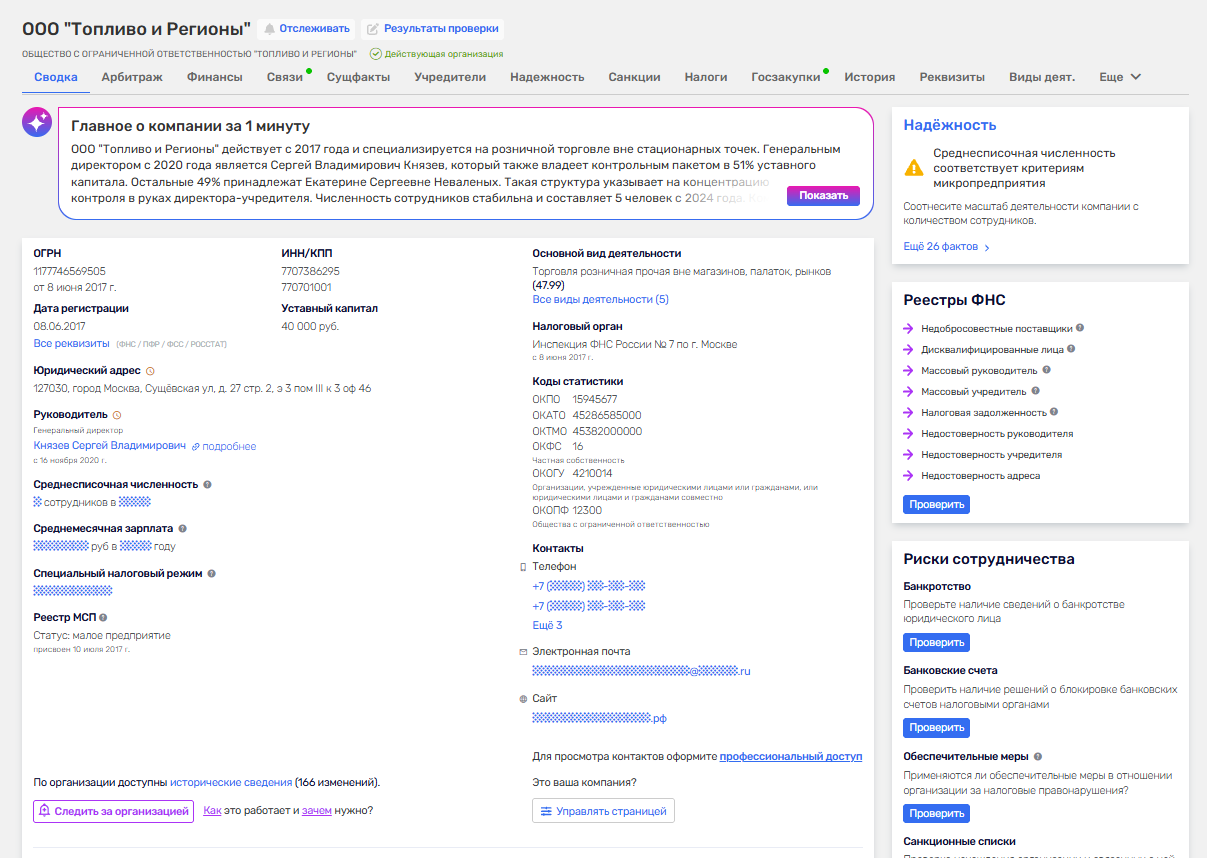The height and width of the screenshot is (858, 1207).
Task: Click the ОГРН value 1177746569505
Action: click(x=69, y=271)
